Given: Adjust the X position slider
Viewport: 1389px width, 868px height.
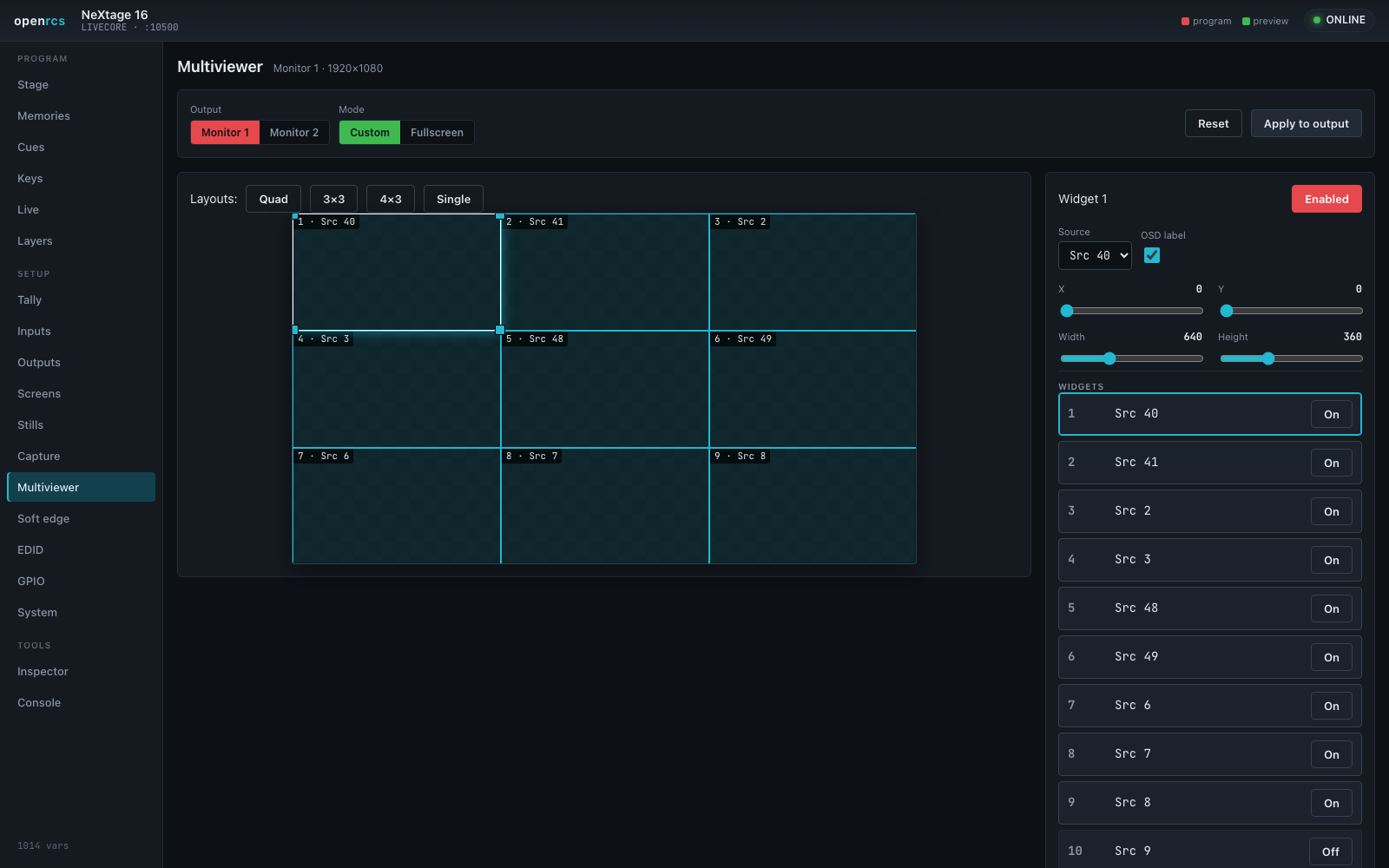Looking at the screenshot, I should click(1131, 311).
